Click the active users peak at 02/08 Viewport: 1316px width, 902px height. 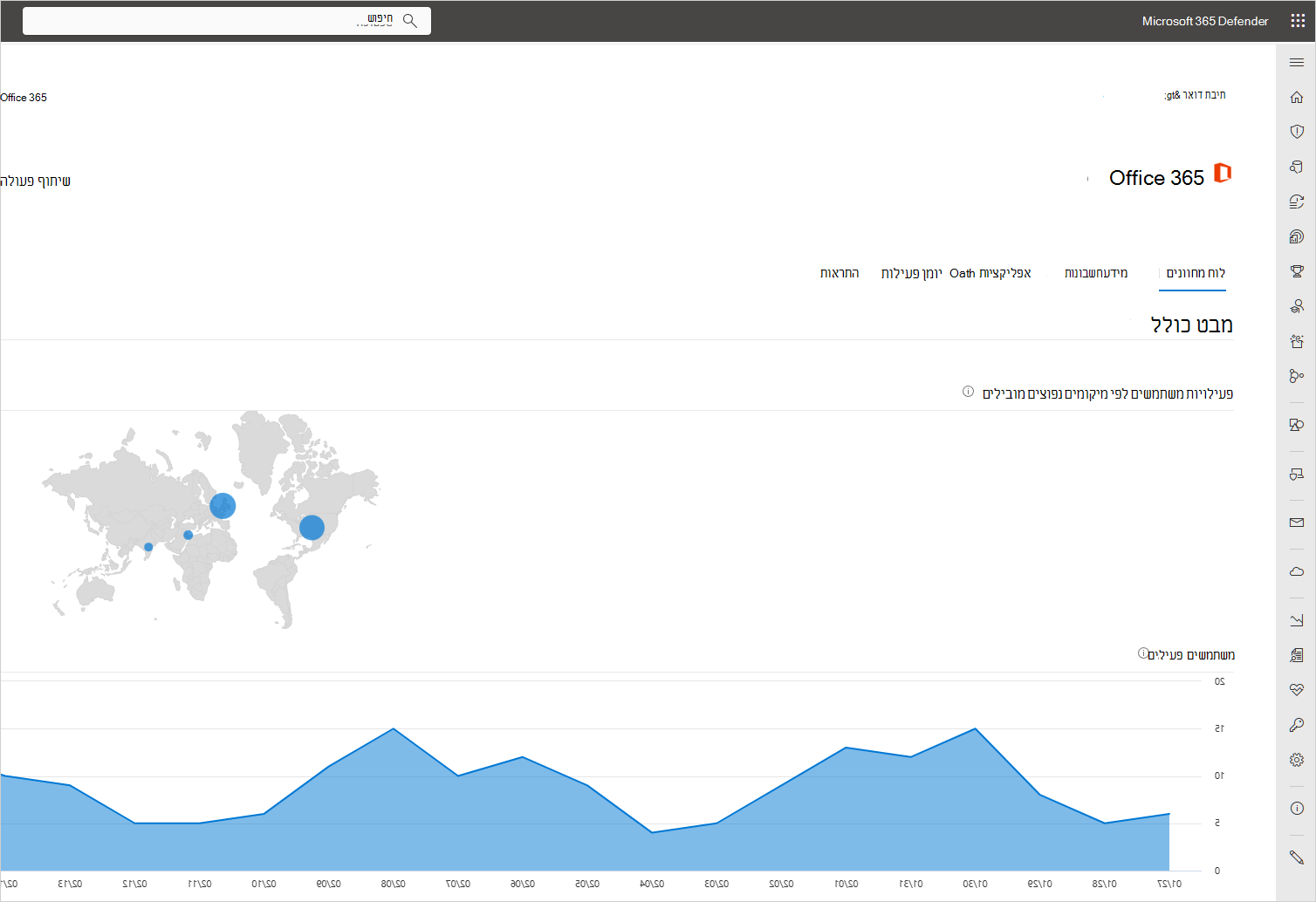tap(394, 728)
